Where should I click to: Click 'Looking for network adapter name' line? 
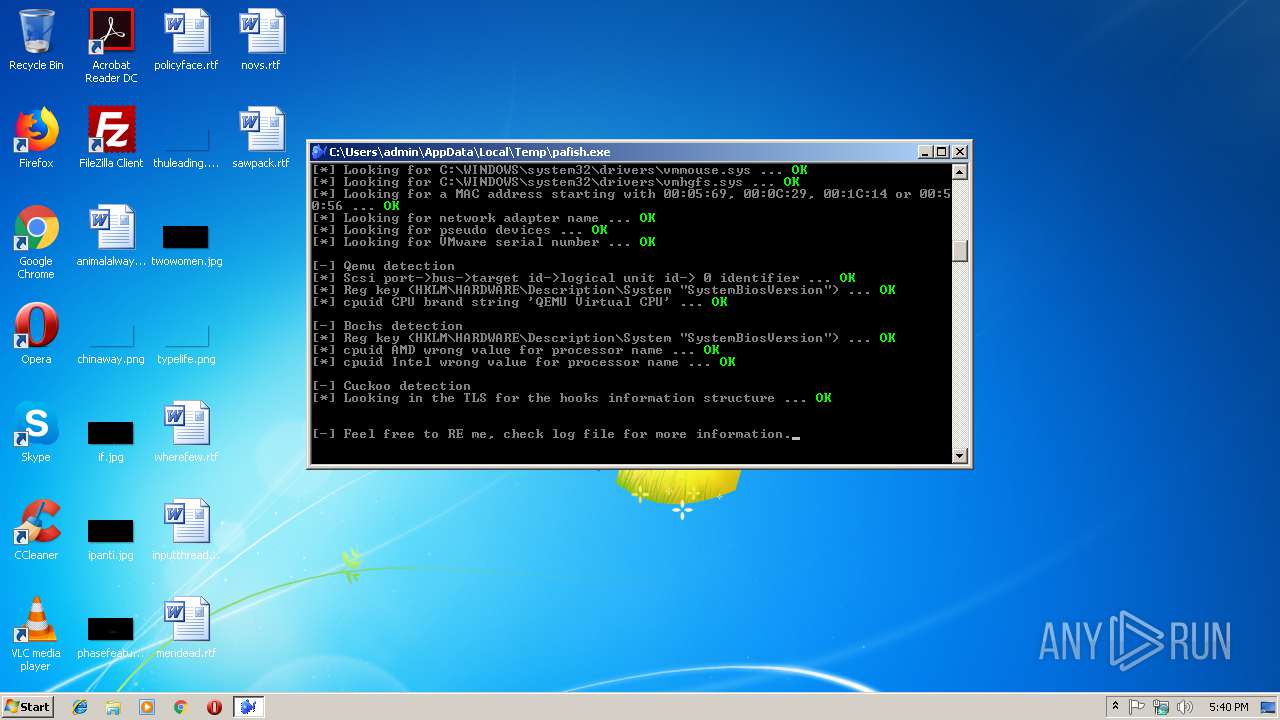pyautogui.click(x=484, y=218)
